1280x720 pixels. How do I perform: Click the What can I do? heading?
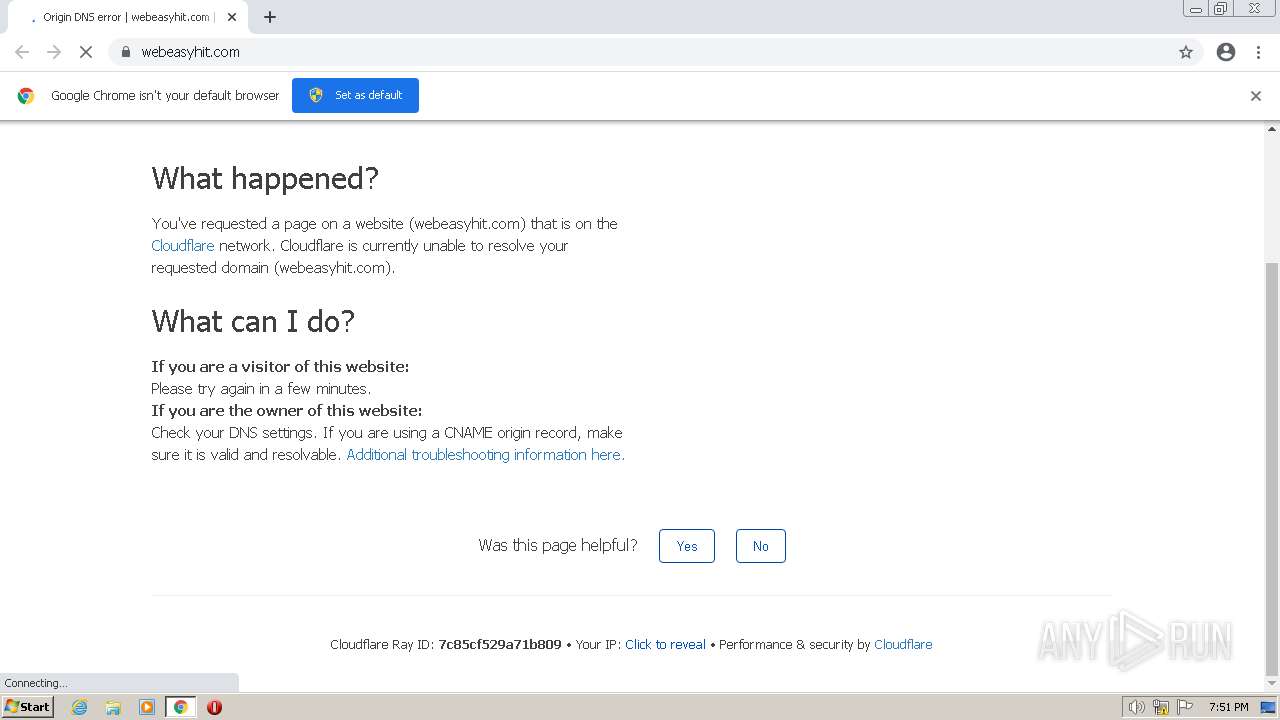pyautogui.click(x=253, y=322)
